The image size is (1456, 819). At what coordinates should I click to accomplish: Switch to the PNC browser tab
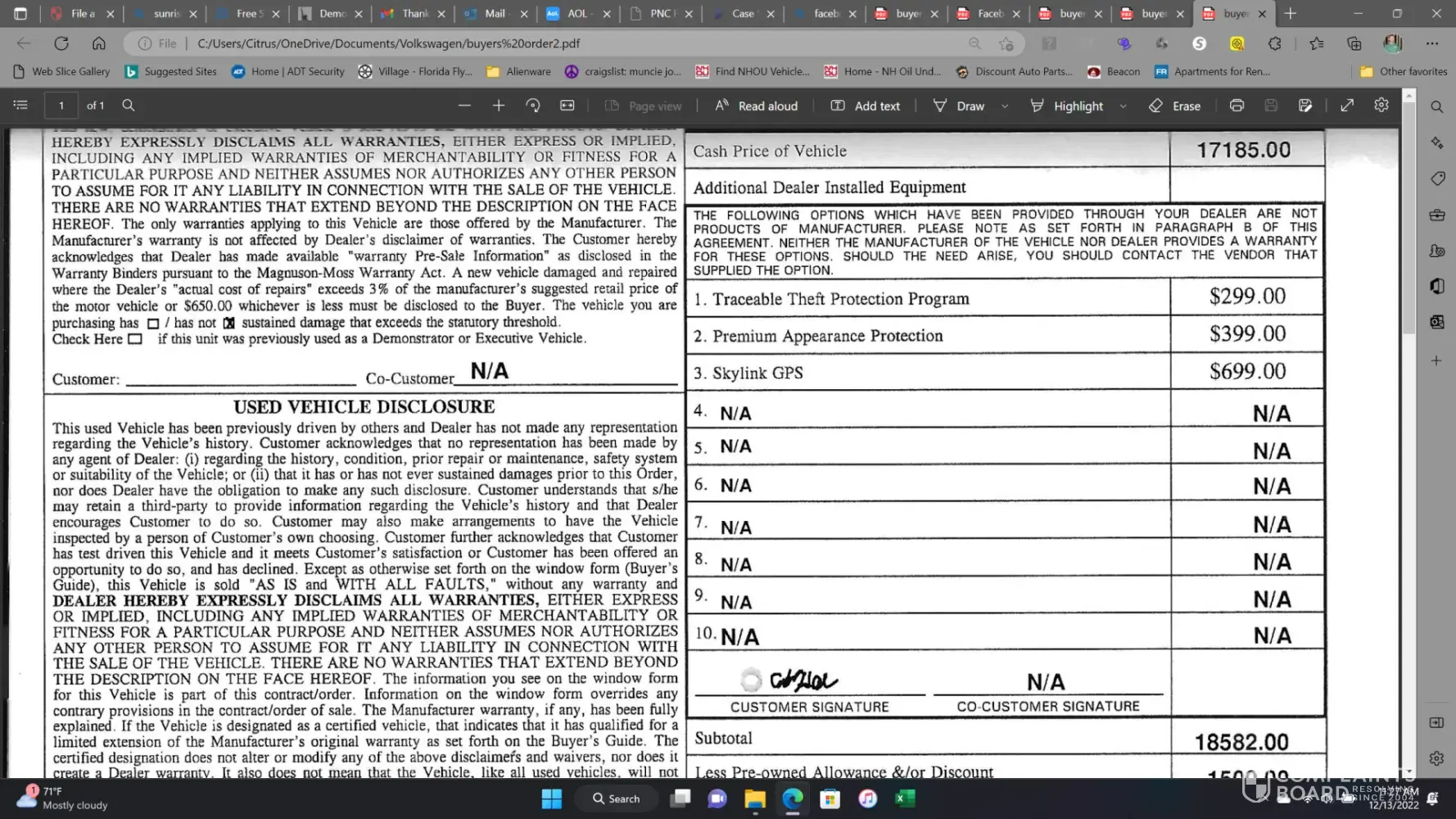click(x=659, y=14)
